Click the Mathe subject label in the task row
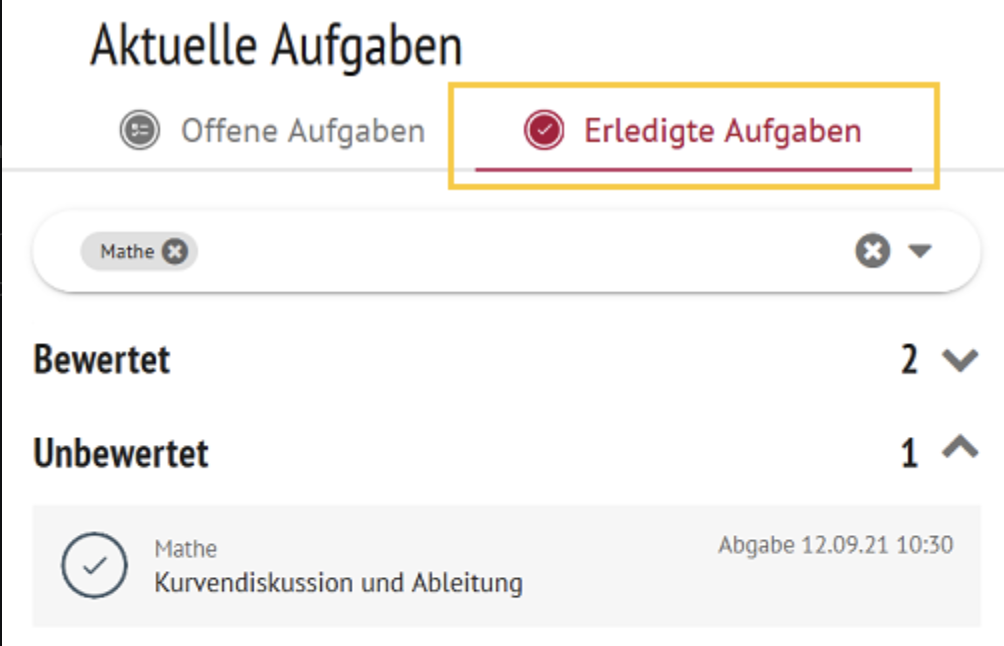Screen dimensions: 1004x646 coord(185,549)
